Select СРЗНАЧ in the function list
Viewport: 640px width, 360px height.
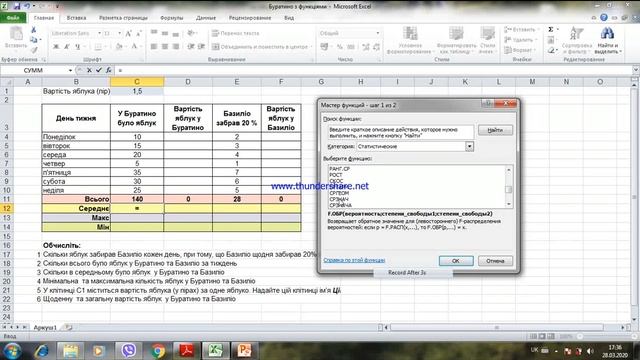339,199
